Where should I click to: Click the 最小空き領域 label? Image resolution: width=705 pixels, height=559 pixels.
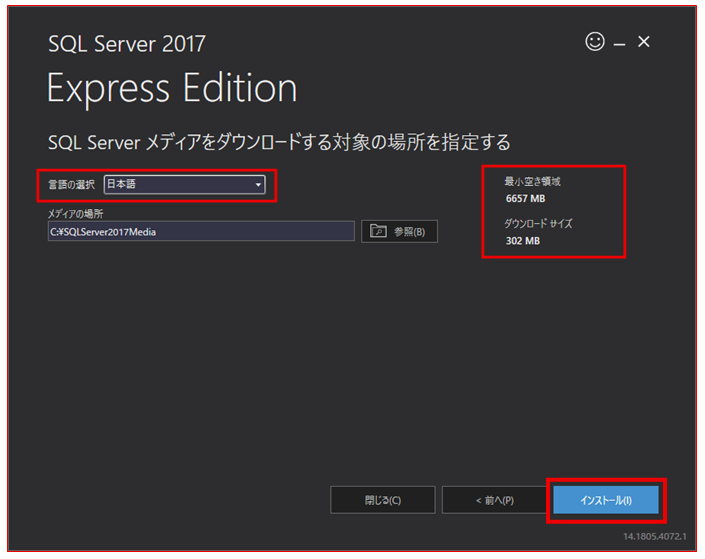pos(532,181)
